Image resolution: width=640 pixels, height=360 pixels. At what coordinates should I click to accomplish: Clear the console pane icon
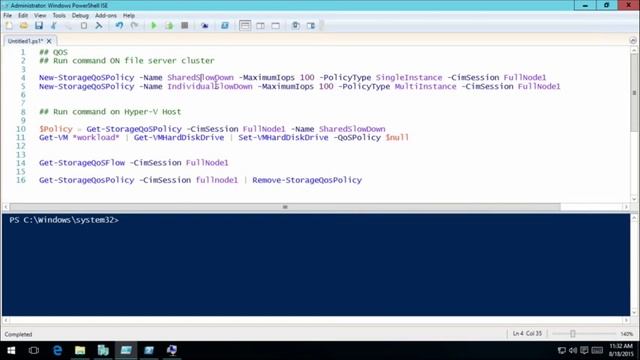pyautogui.click(x=99, y=26)
